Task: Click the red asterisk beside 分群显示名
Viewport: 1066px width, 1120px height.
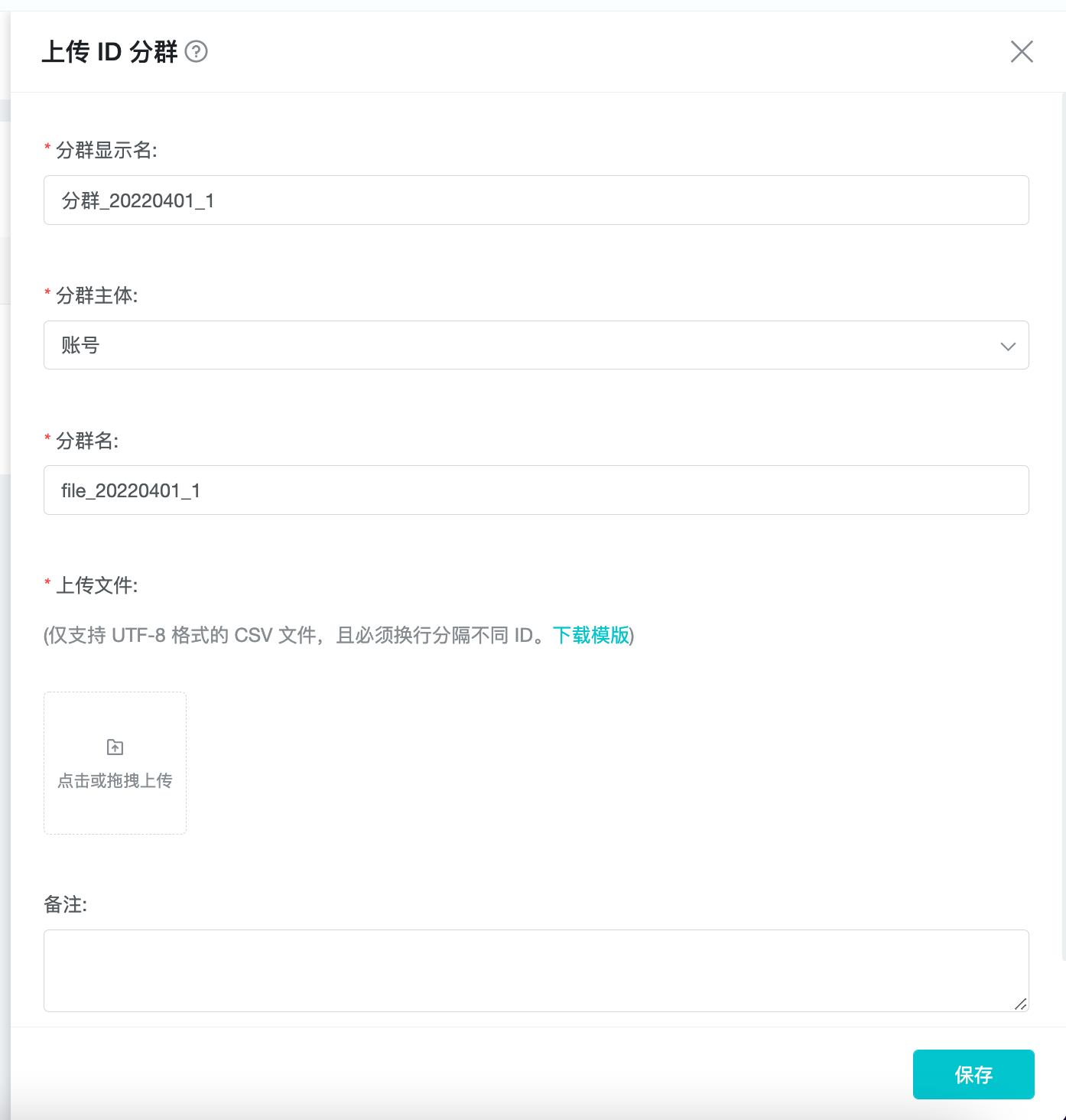Action: point(47,151)
